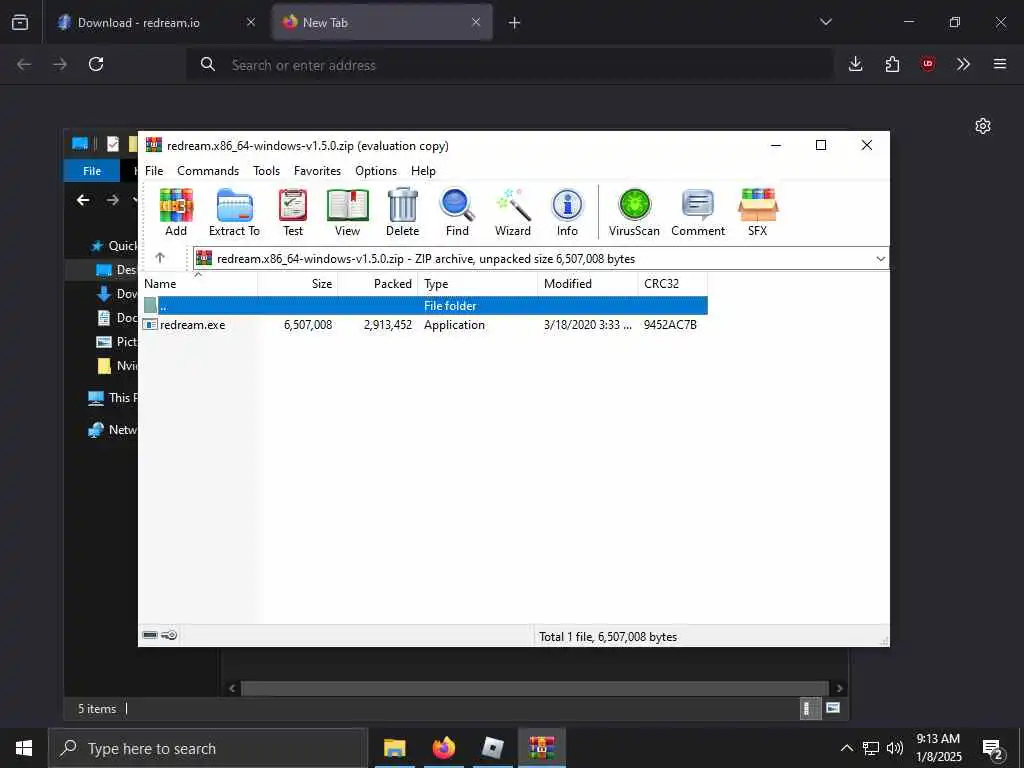Click the Extract To toolbar icon
Viewport: 1024px width, 768px height.
click(234, 212)
